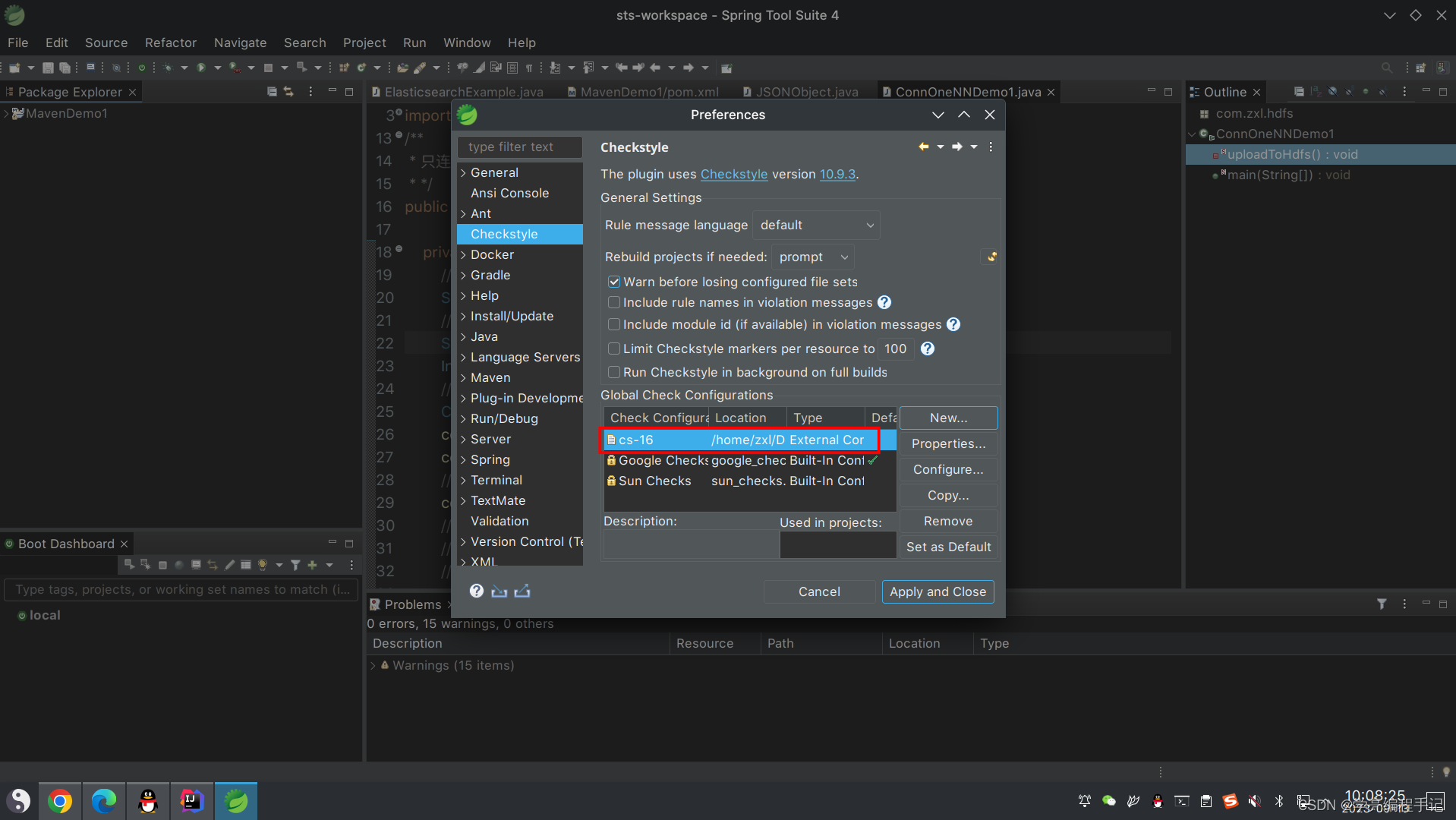The image size is (1456, 820).
Task: Toggle Warn before losing configured file sets
Action: pyautogui.click(x=614, y=282)
